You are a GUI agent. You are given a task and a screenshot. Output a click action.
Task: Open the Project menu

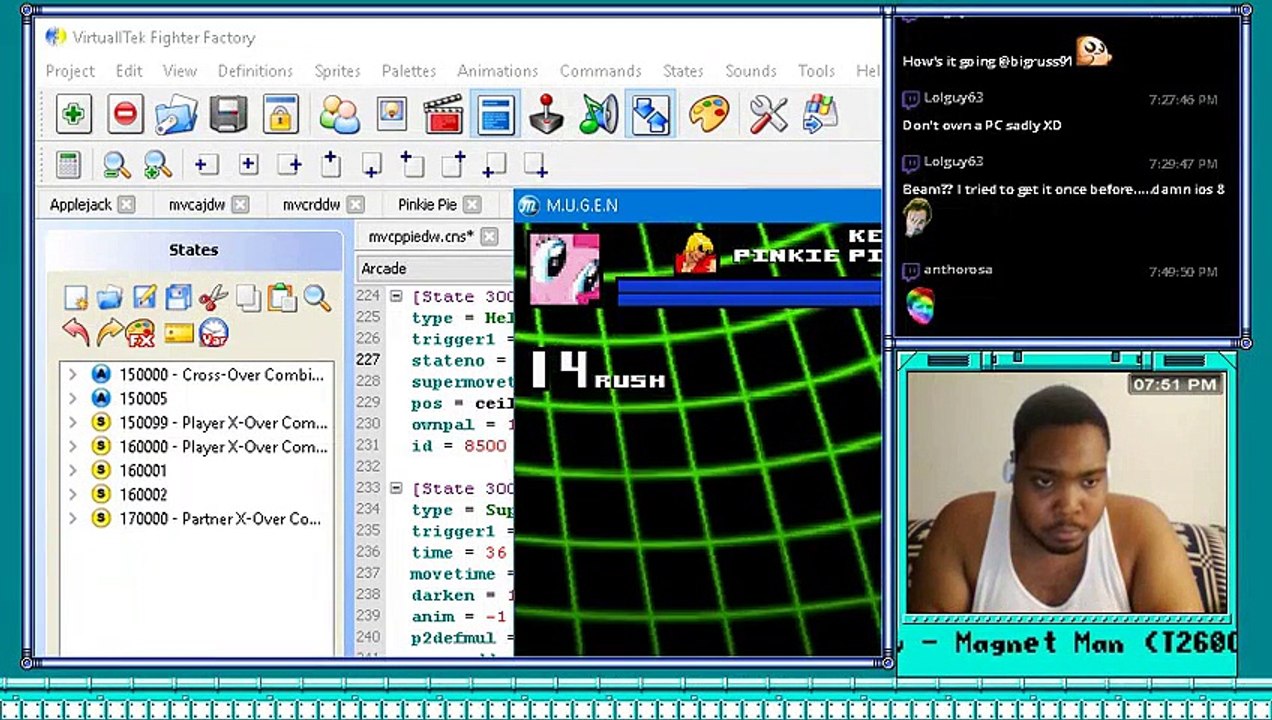pyautogui.click(x=70, y=71)
